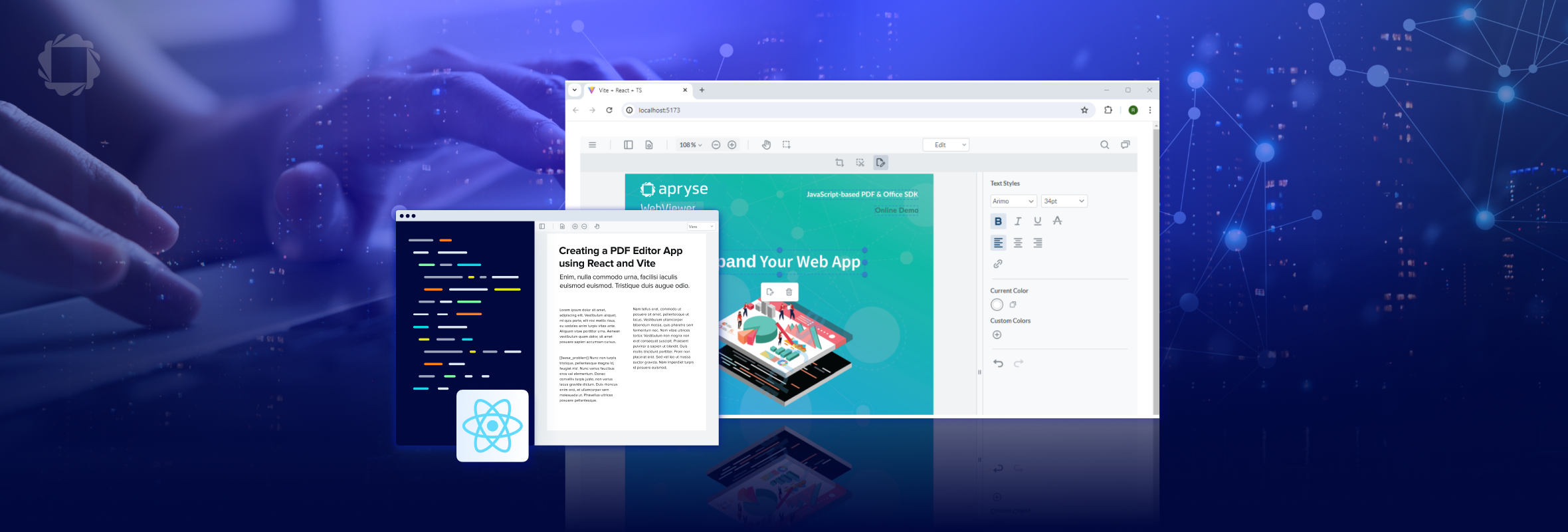The width and height of the screenshot is (1568, 532).
Task: Click the browser forward arrow
Action: click(x=592, y=110)
